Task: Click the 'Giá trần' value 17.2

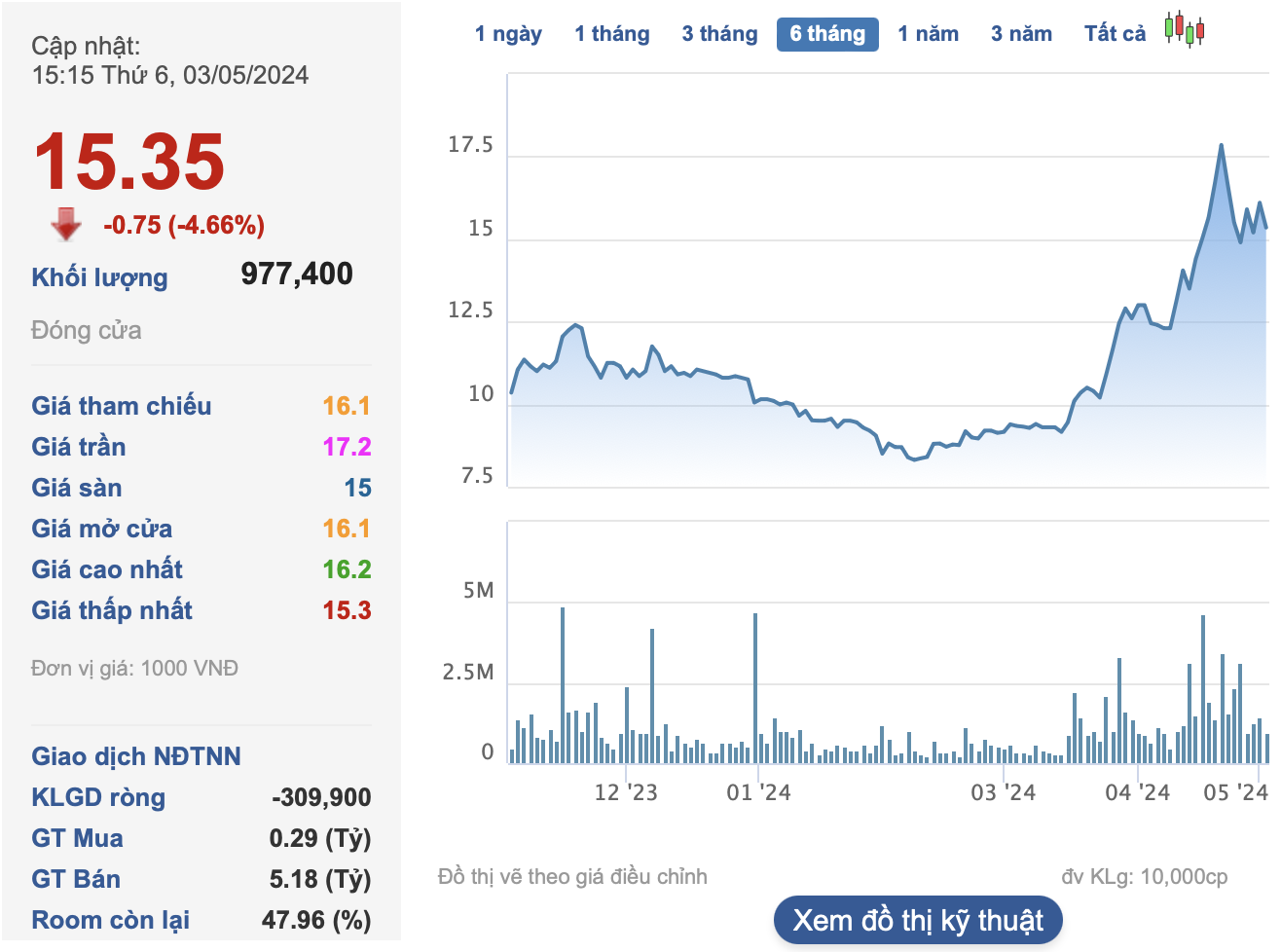Action: (347, 447)
